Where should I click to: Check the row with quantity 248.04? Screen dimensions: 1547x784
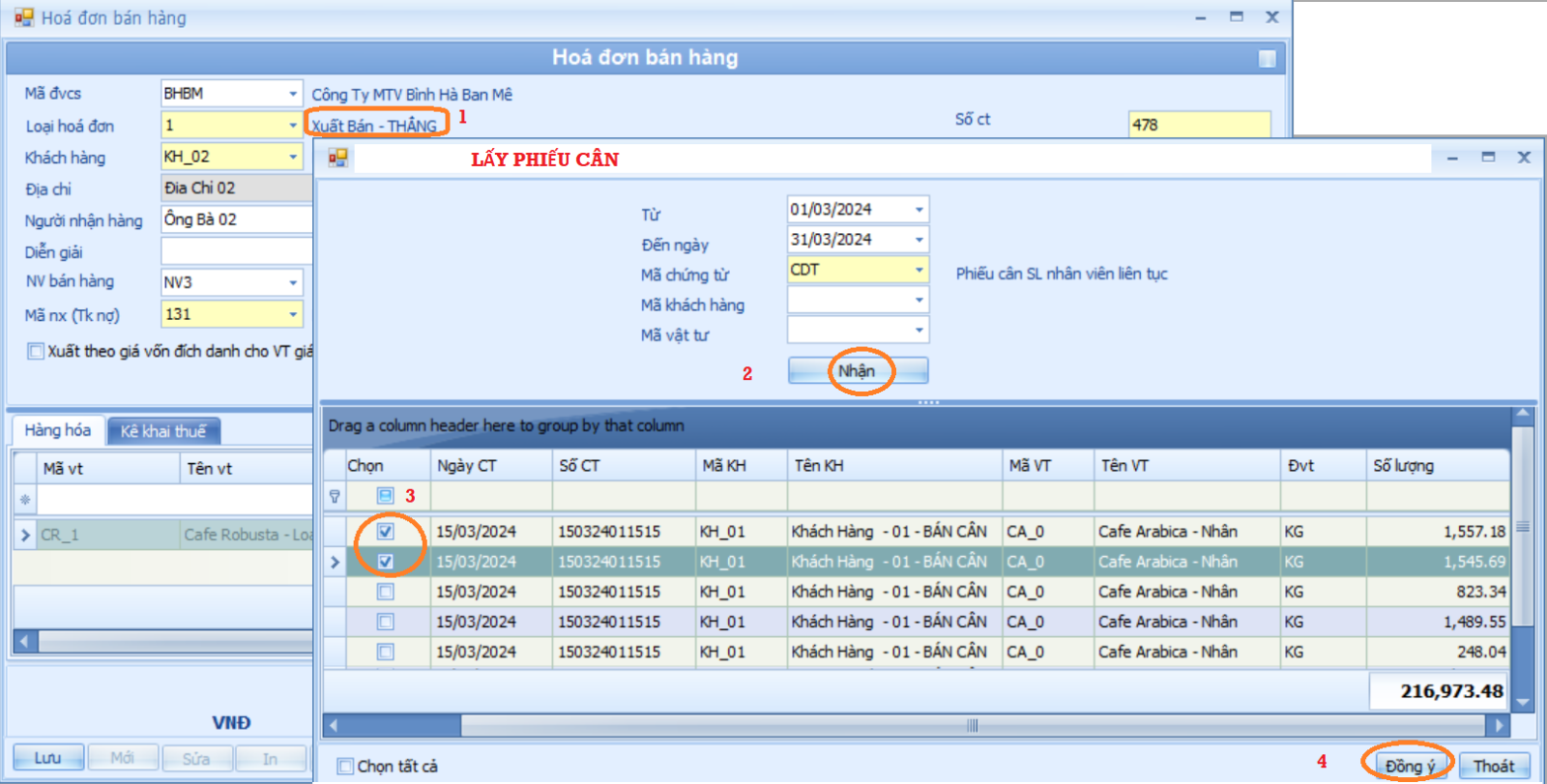pos(385,652)
